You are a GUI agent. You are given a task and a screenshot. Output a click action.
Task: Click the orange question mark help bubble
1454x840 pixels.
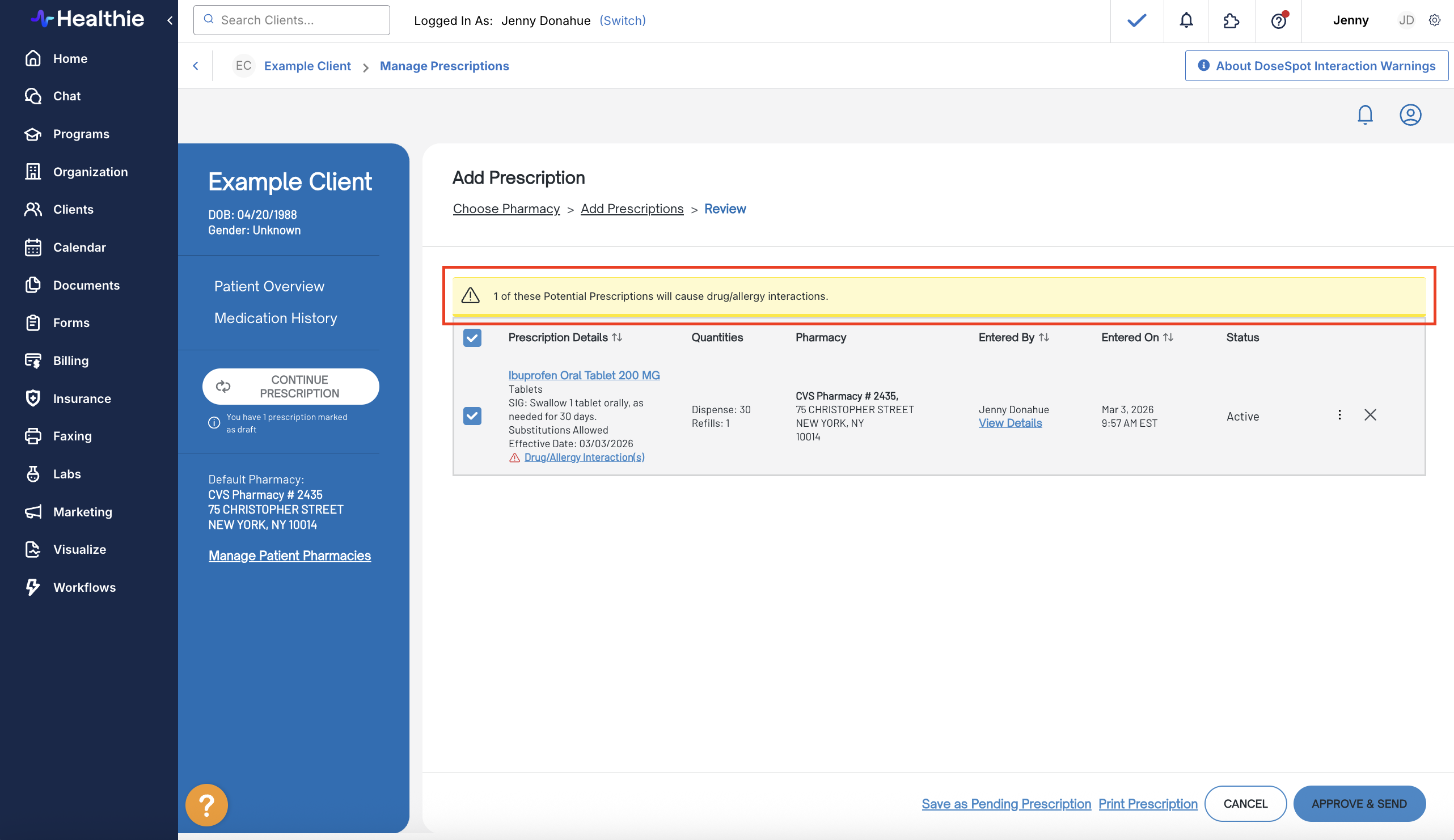pyautogui.click(x=206, y=805)
